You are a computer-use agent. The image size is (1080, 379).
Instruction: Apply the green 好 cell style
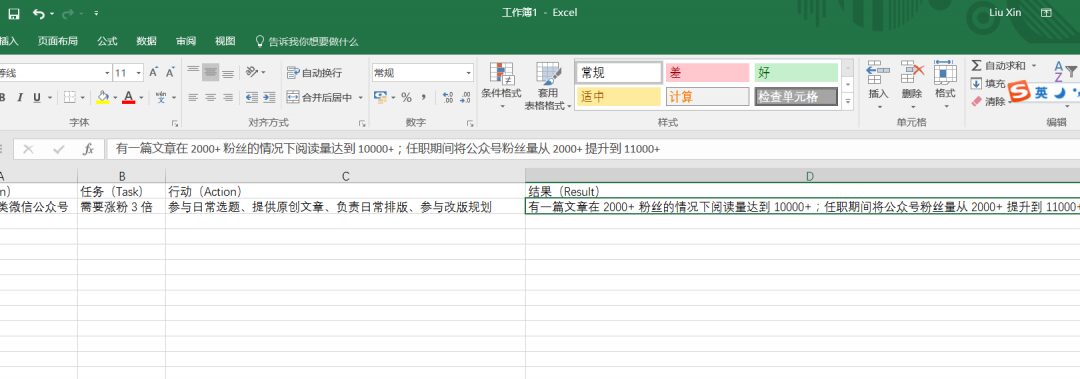pos(796,72)
